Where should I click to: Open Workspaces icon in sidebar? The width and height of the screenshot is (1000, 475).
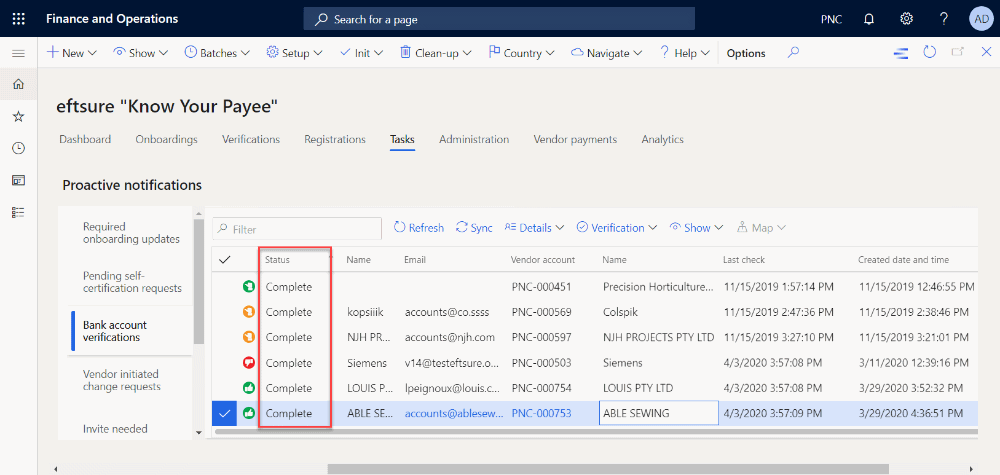pos(18,180)
